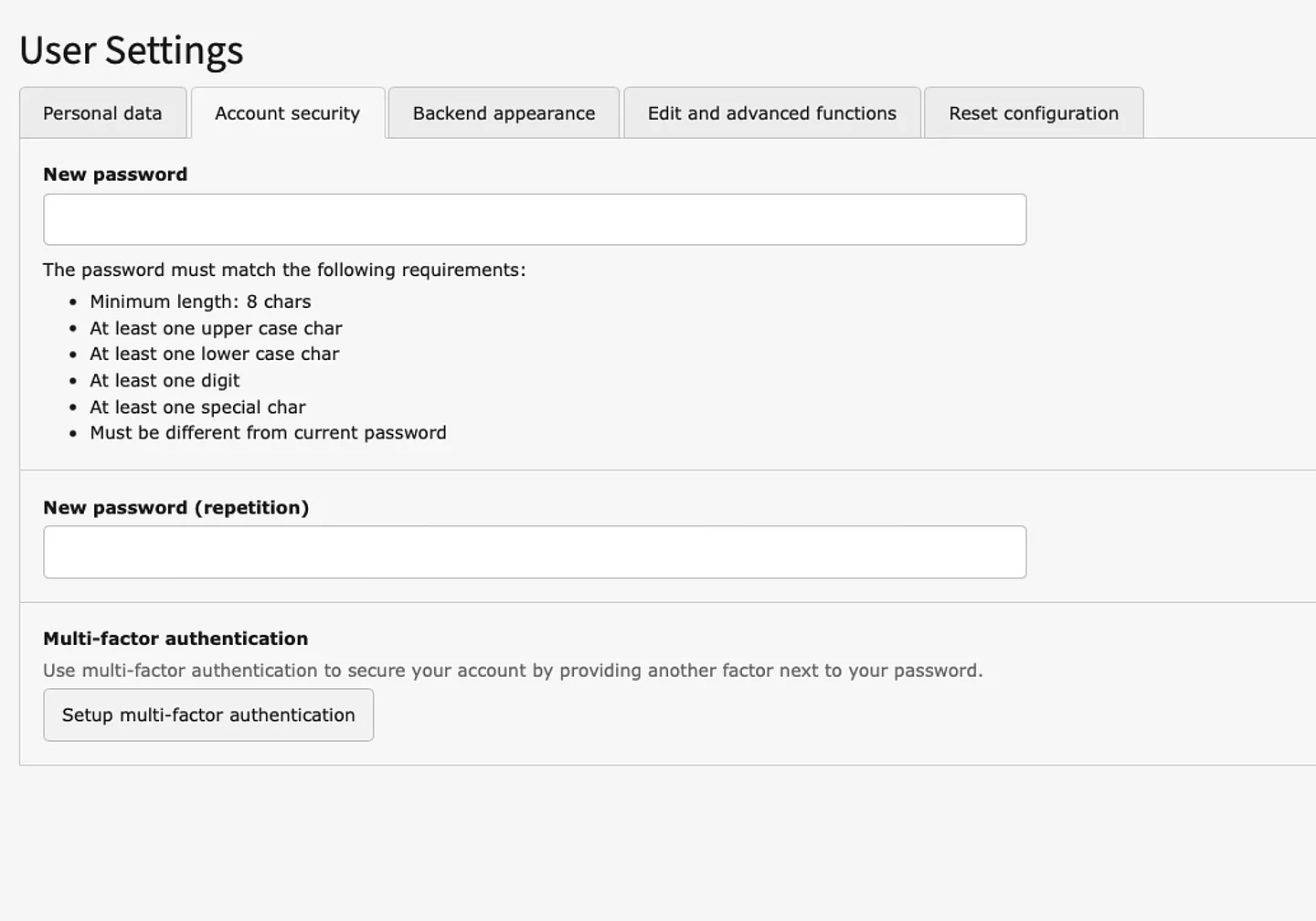Screen dimensions: 1316x921
Task: Click the "New password" field label
Action: click(x=115, y=175)
